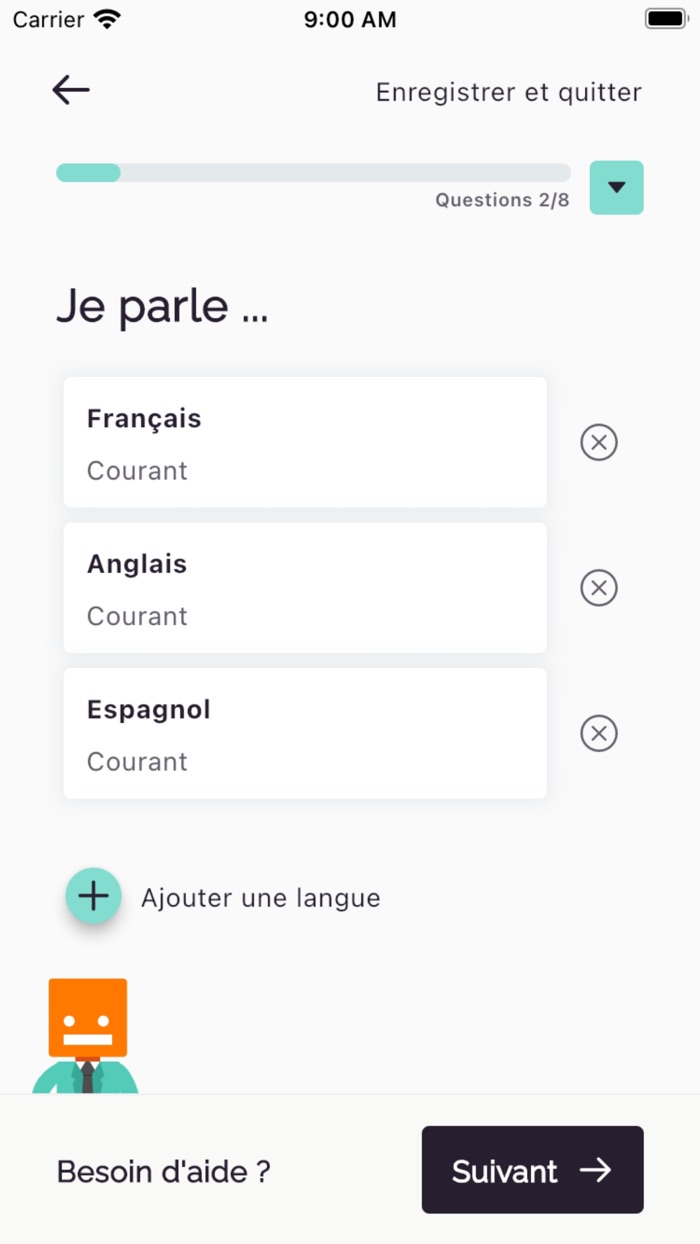
Task: Tap Besoin d'aide ? link
Action: (164, 1171)
